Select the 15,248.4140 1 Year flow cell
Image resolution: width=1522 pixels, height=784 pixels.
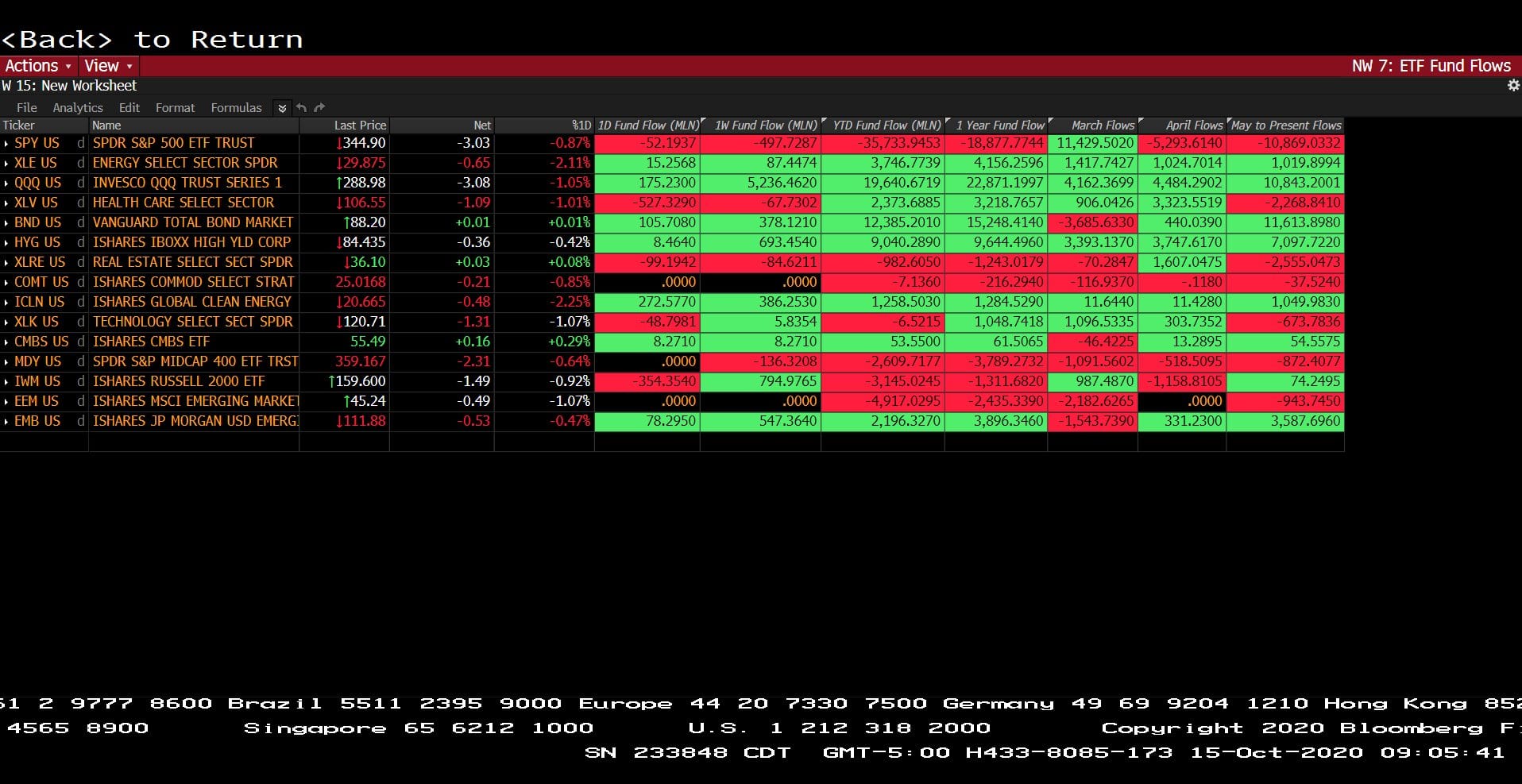[x=996, y=222]
